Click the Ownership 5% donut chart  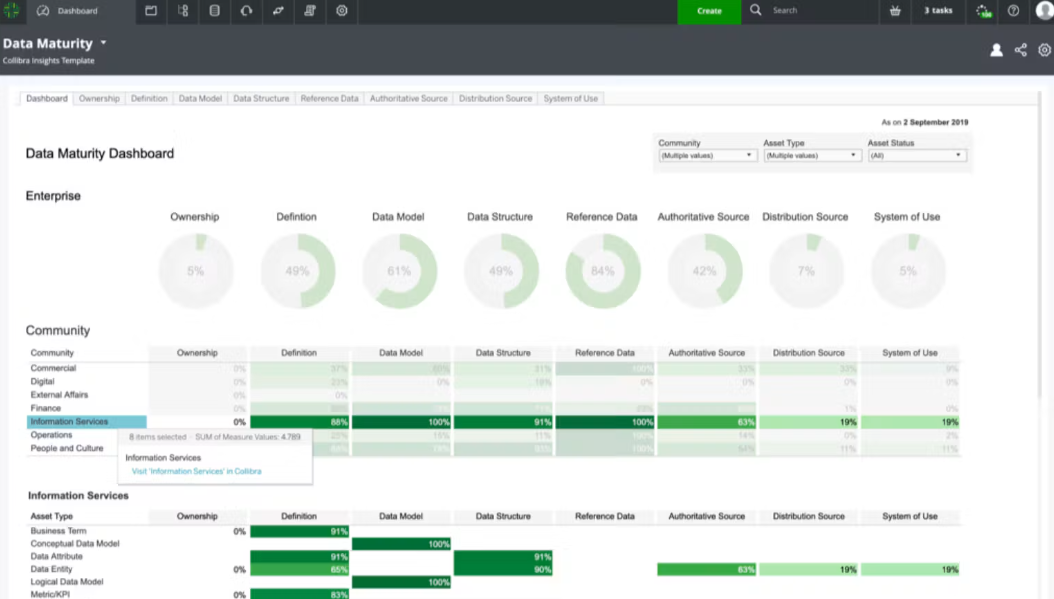click(x=196, y=271)
